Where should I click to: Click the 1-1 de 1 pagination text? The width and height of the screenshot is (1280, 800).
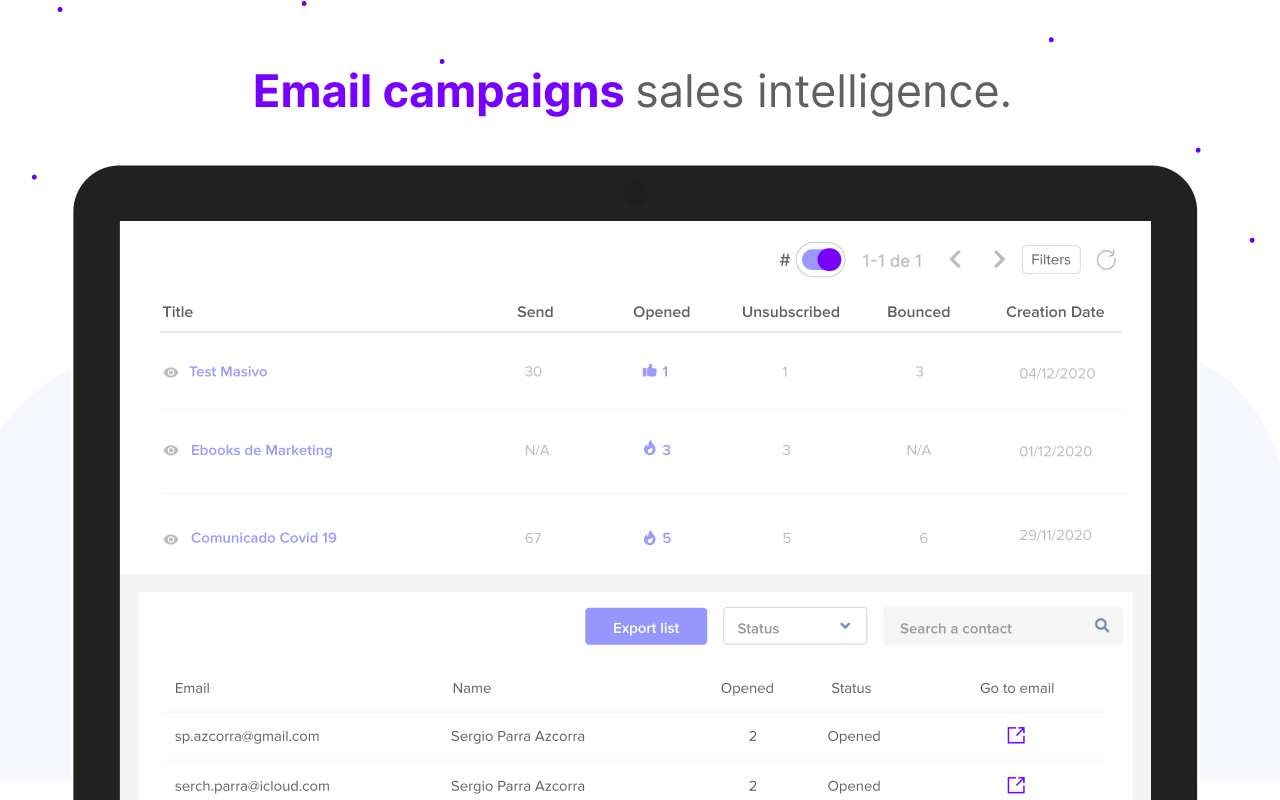[x=892, y=261]
